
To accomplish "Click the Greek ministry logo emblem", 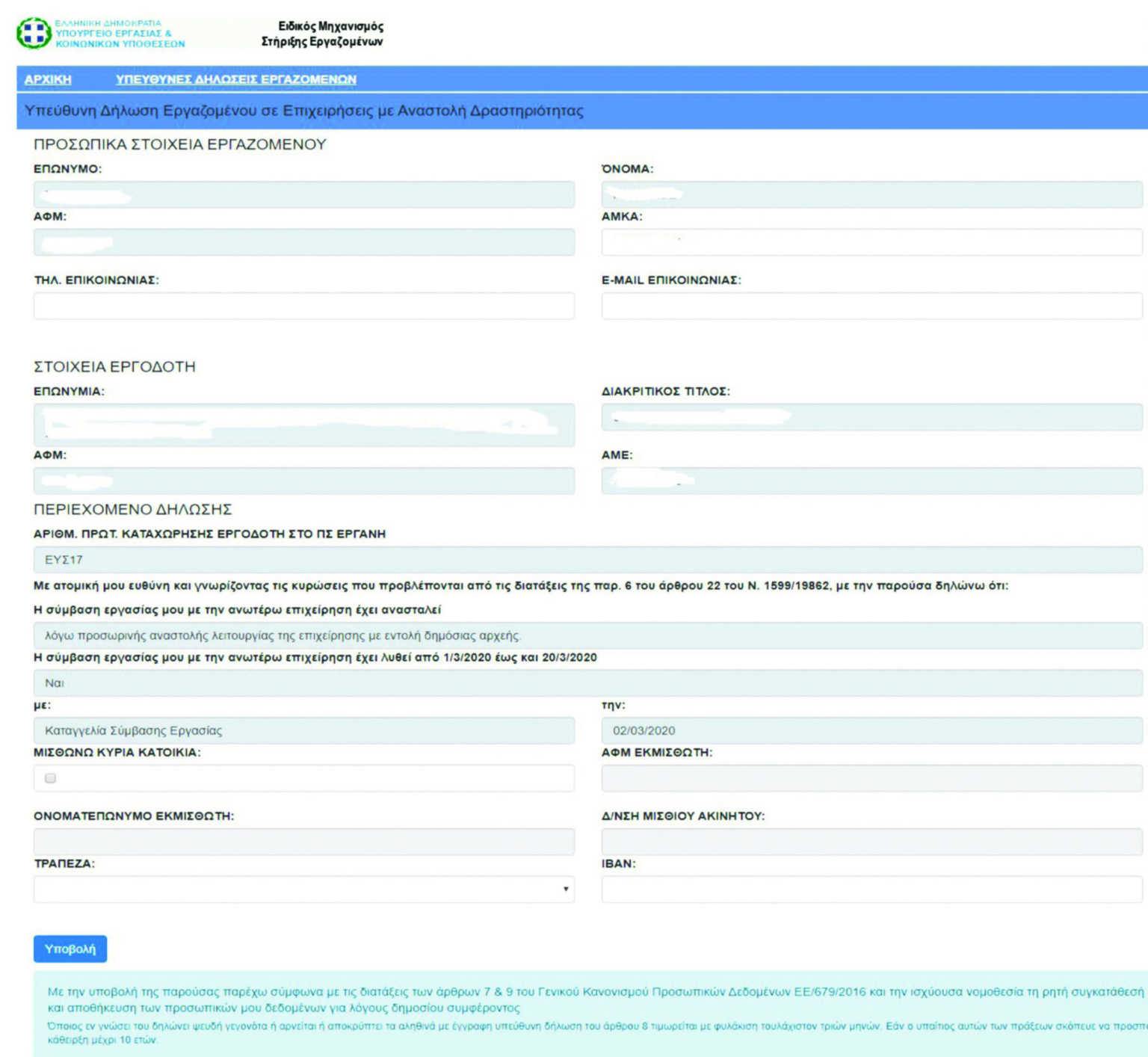I will 34,34.
